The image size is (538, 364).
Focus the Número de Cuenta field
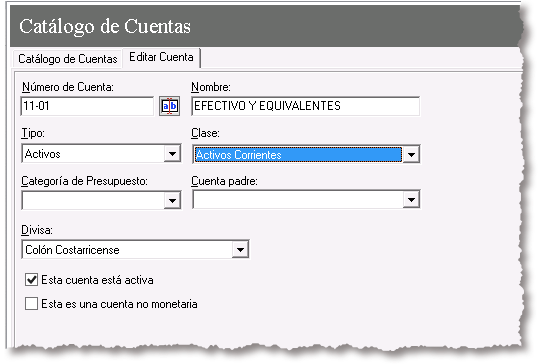click(87, 106)
